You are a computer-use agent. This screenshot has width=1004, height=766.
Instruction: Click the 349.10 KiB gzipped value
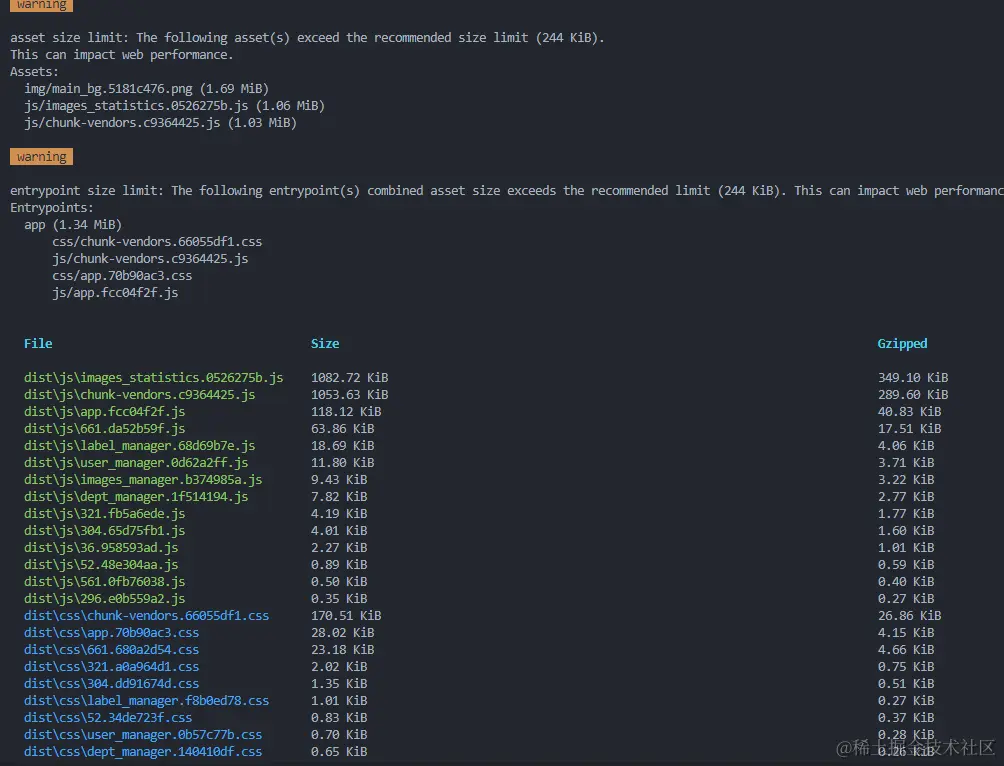pyautogui.click(x=912, y=378)
